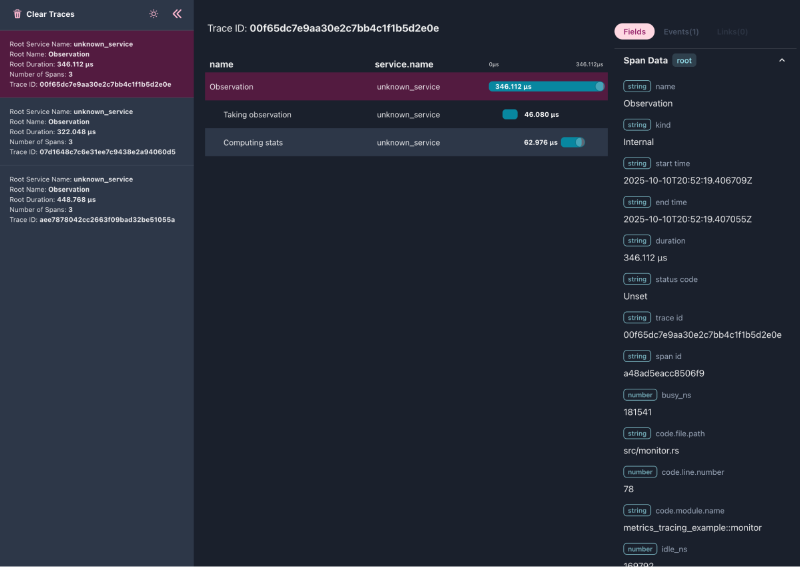Screen dimensions: 800x567
Task: Collapse the Span Data section chevron
Action: [x=781, y=60]
